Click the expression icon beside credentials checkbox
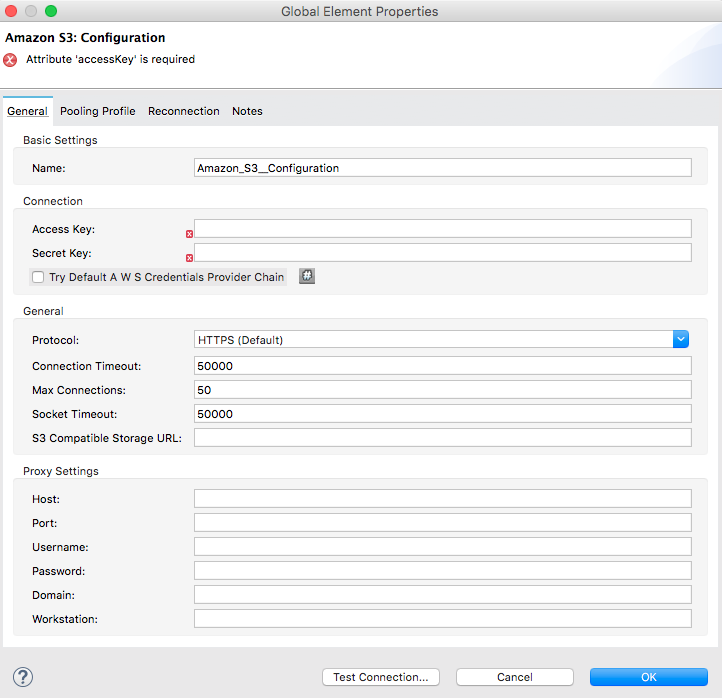The height and width of the screenshot is (698, 722). [x=307, y=276]
